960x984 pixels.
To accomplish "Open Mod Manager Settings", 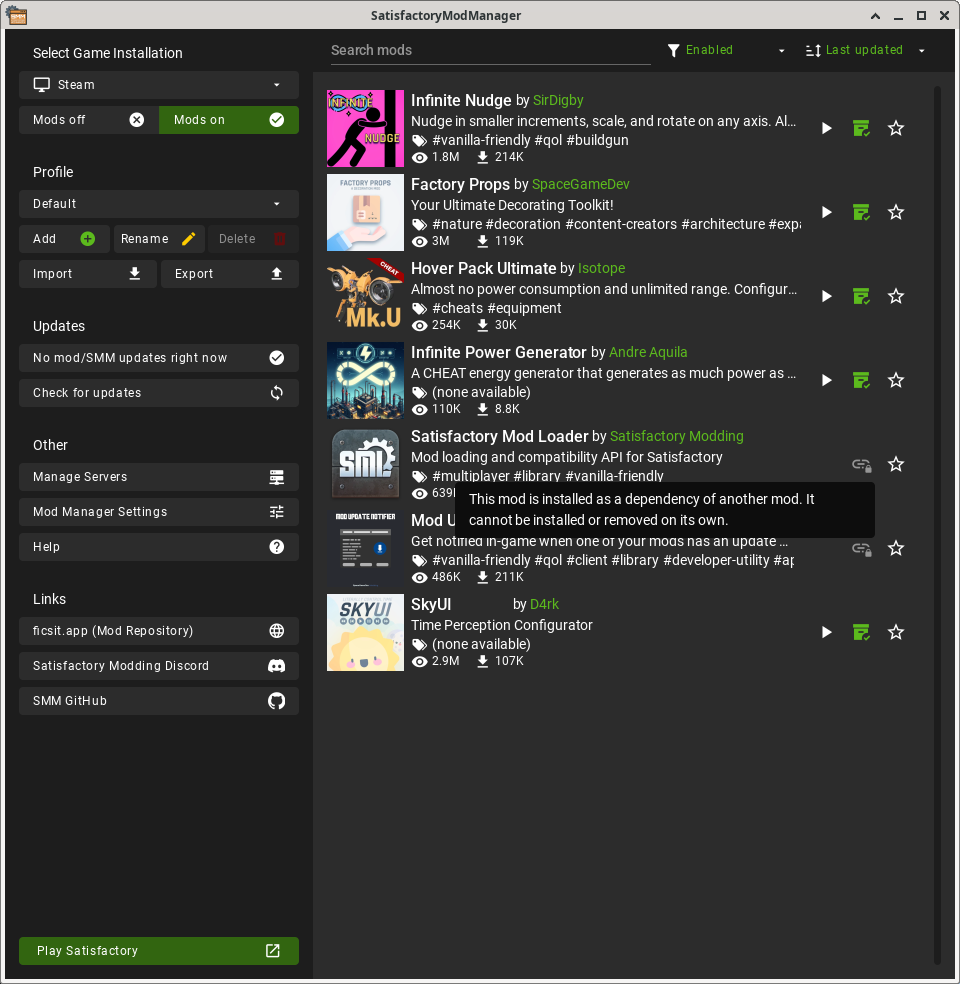I will tap(159, 512).
